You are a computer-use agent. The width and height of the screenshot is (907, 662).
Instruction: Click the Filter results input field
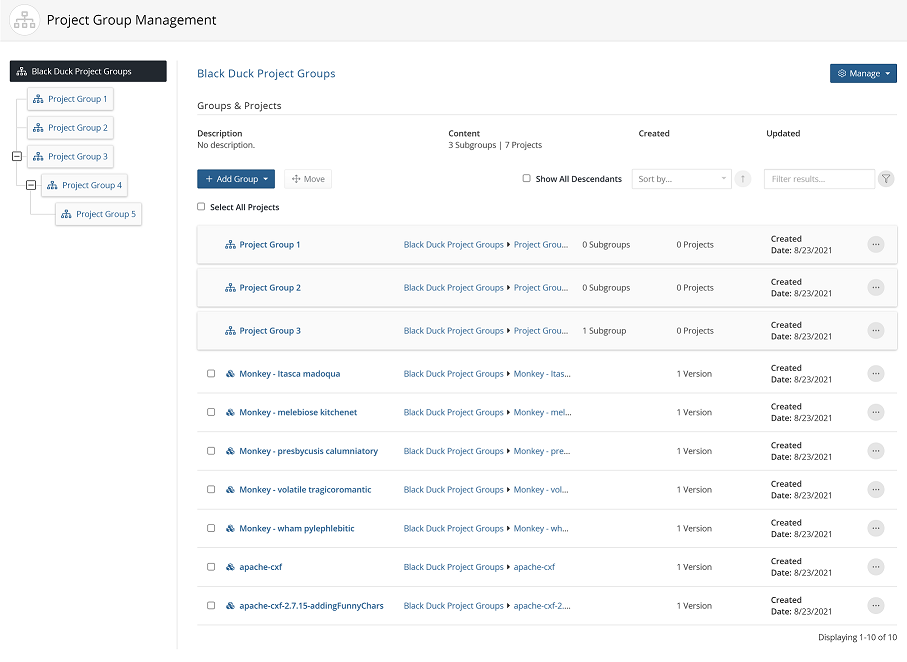tap(819, 179)
